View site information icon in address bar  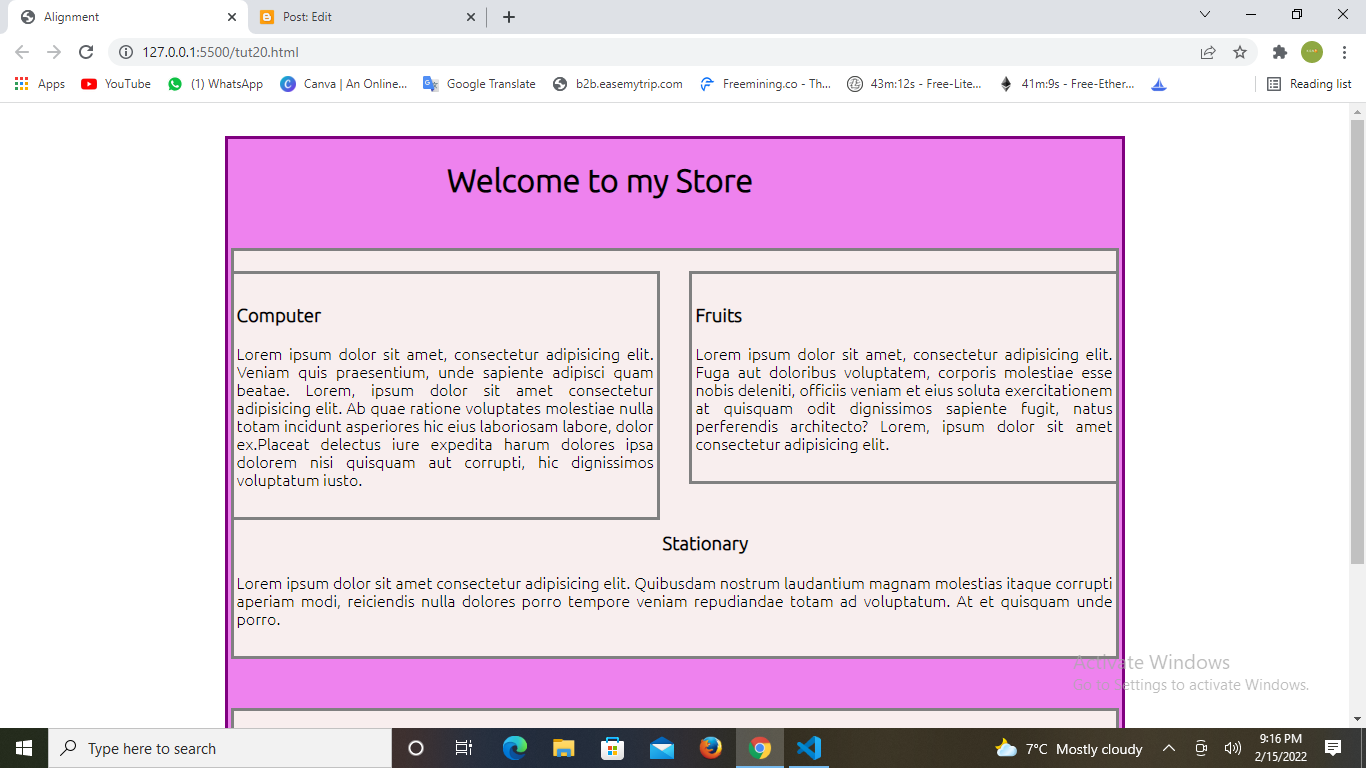coord(126,52)
